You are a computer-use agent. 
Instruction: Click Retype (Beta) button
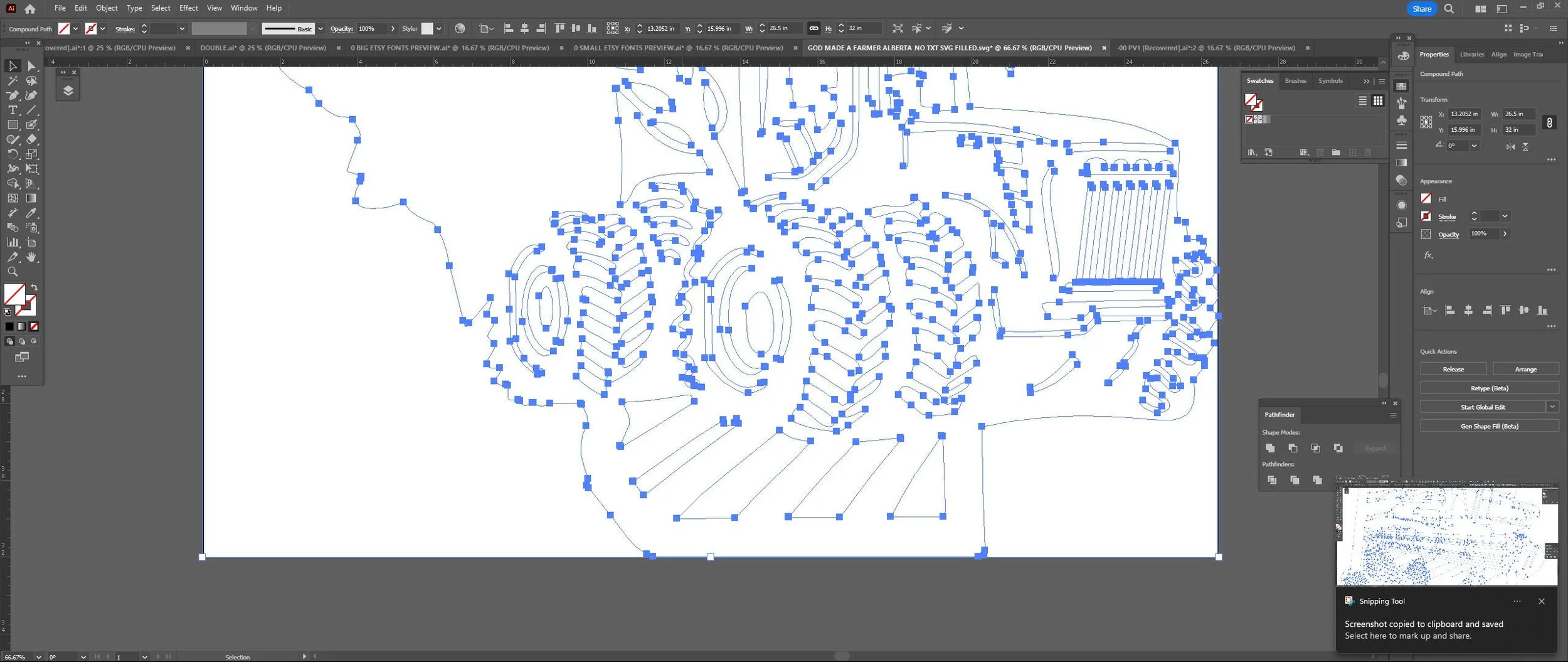[x=1489, y=388]
